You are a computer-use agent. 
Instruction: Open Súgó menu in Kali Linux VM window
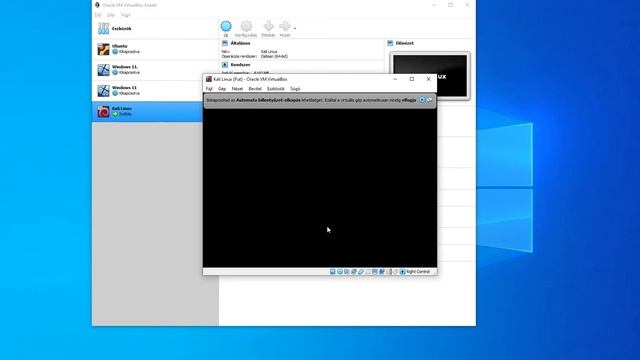[x=295, y=89]
